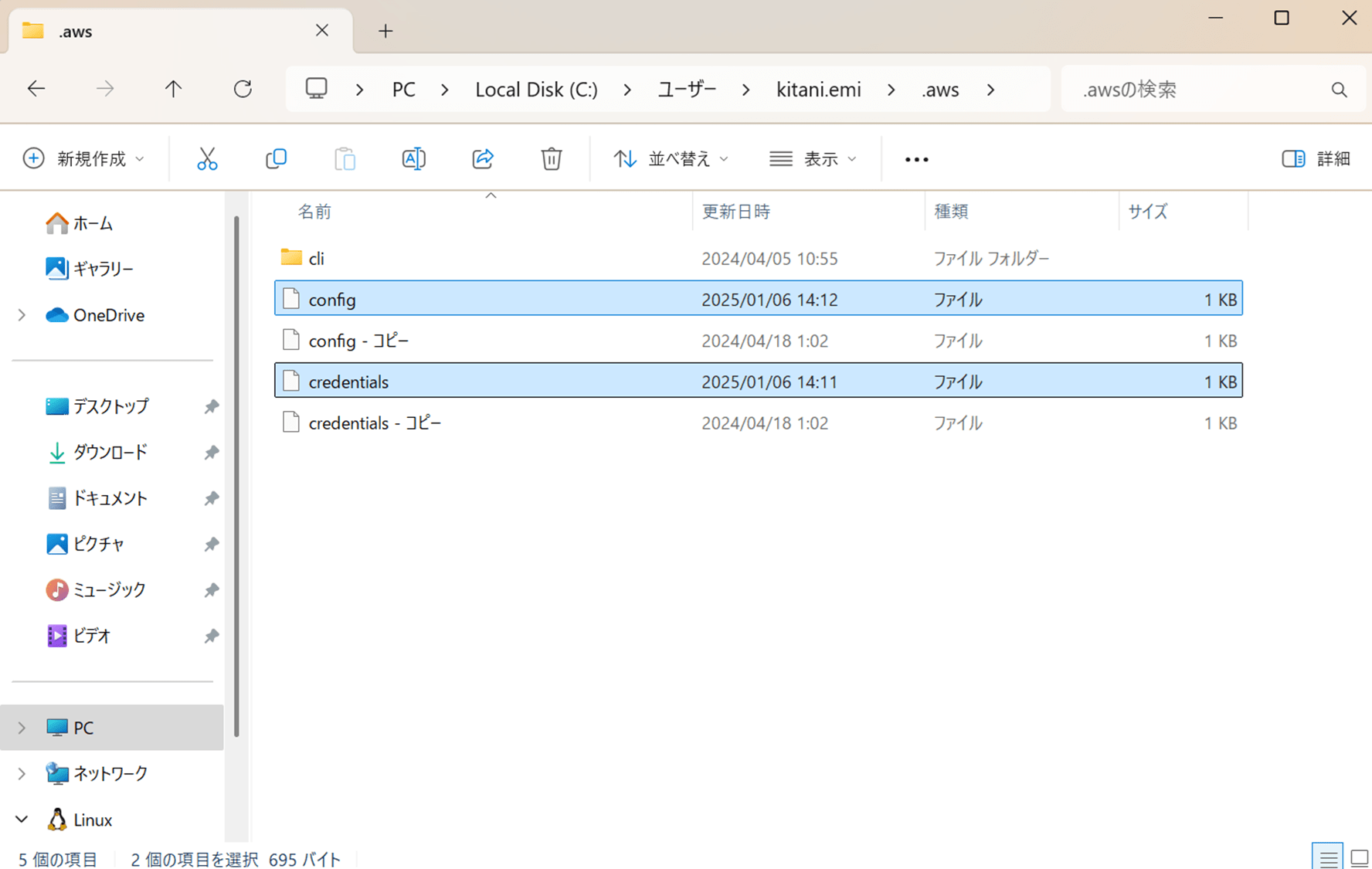Select the 'credentials - コピー' file

[x=759, y=423]
